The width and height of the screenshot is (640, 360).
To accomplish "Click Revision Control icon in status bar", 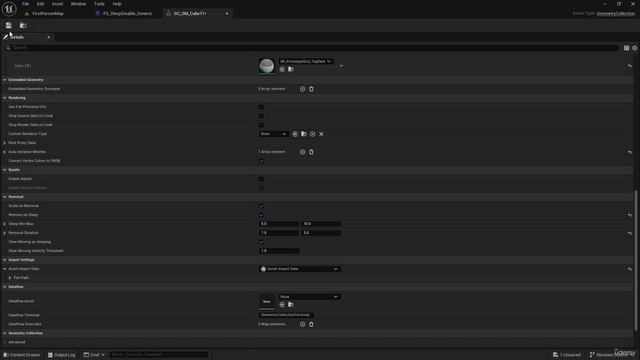I will [x=592, y=355].
